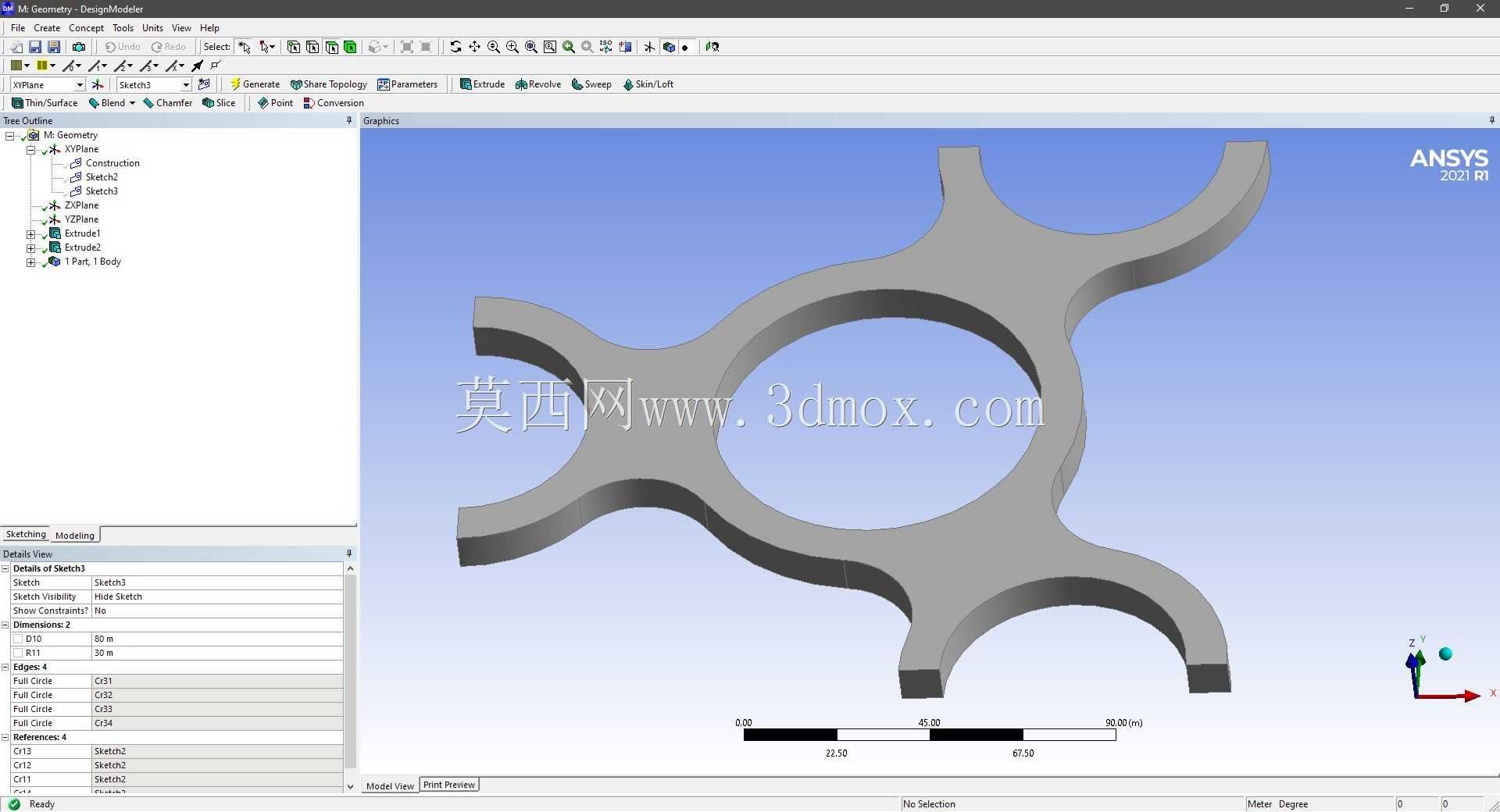Open the Sketch3 sketch dropdown
This screenshot has width=1500, height=812.
click(186, 84)
